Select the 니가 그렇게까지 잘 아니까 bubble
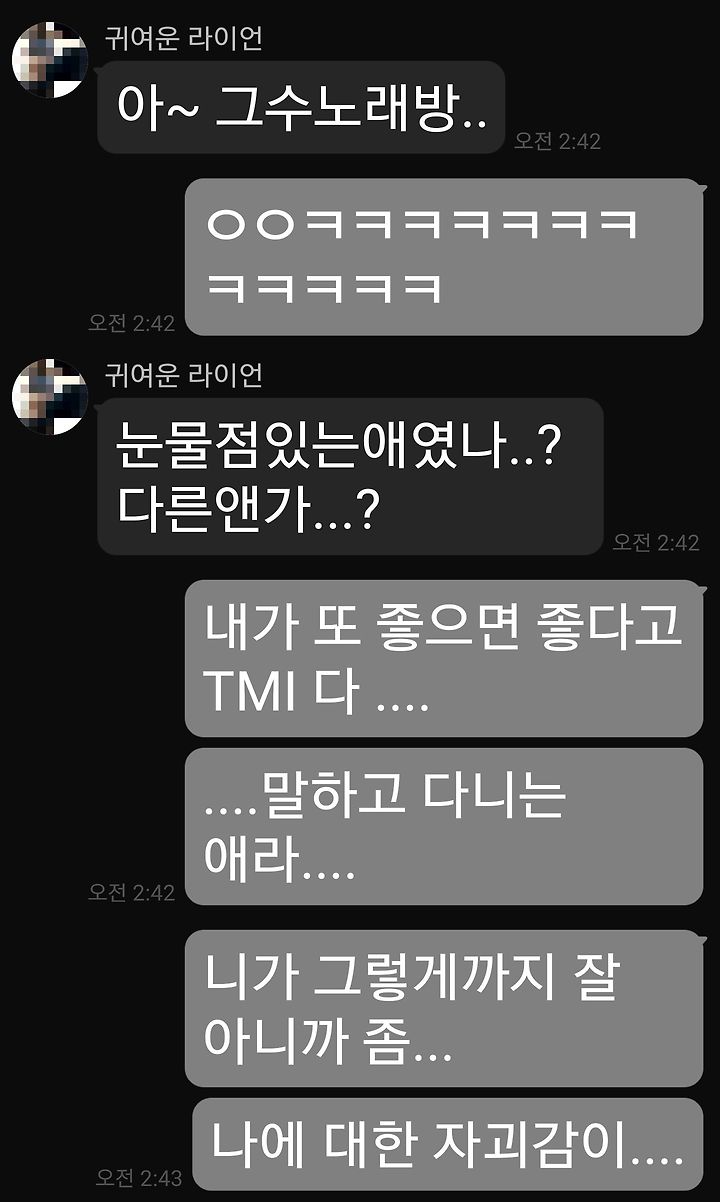 (x=444, y=1008)
